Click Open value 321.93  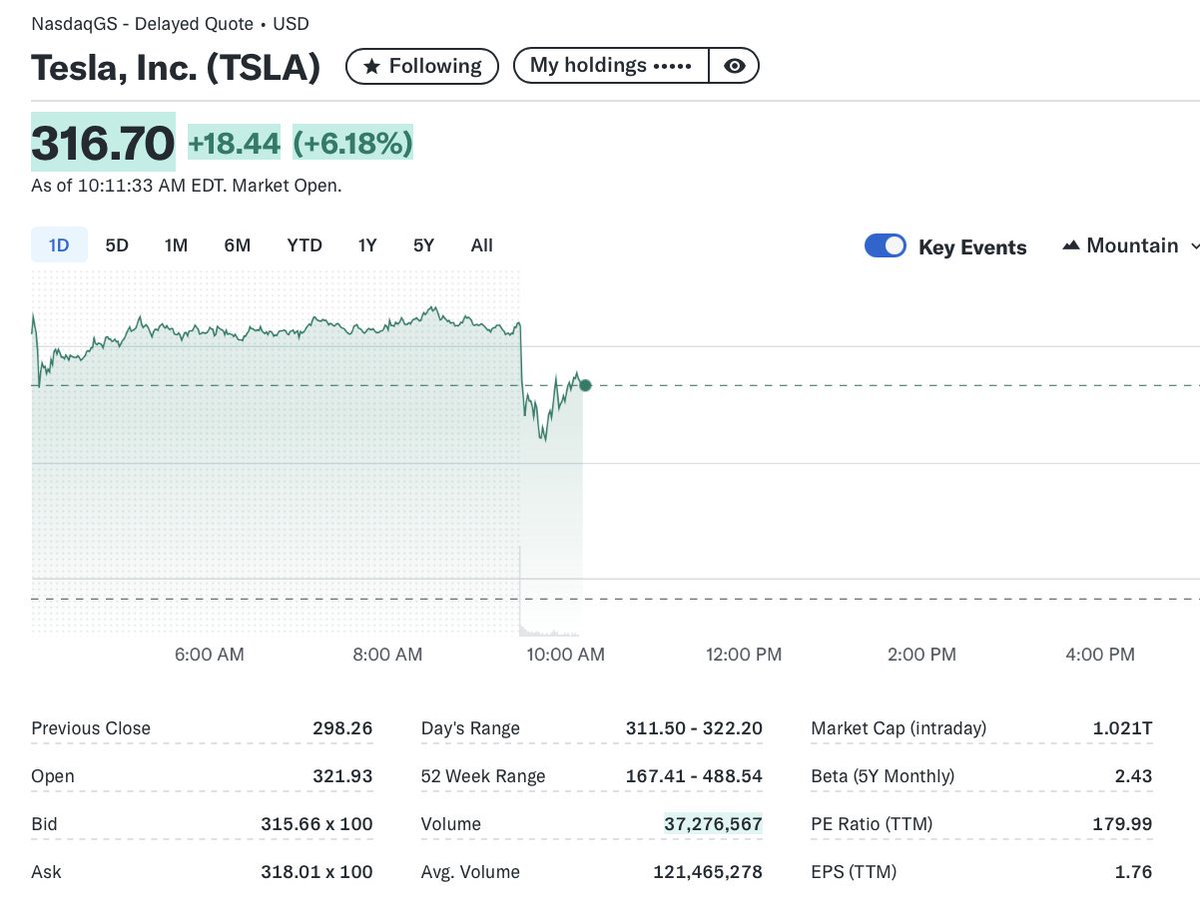click(342, 776)
